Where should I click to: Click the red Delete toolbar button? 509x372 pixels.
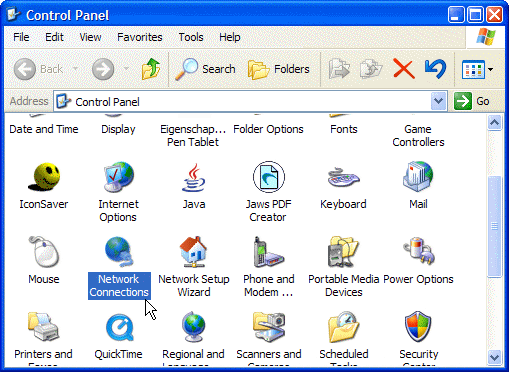pyautogui.click(x=404, y=69)
